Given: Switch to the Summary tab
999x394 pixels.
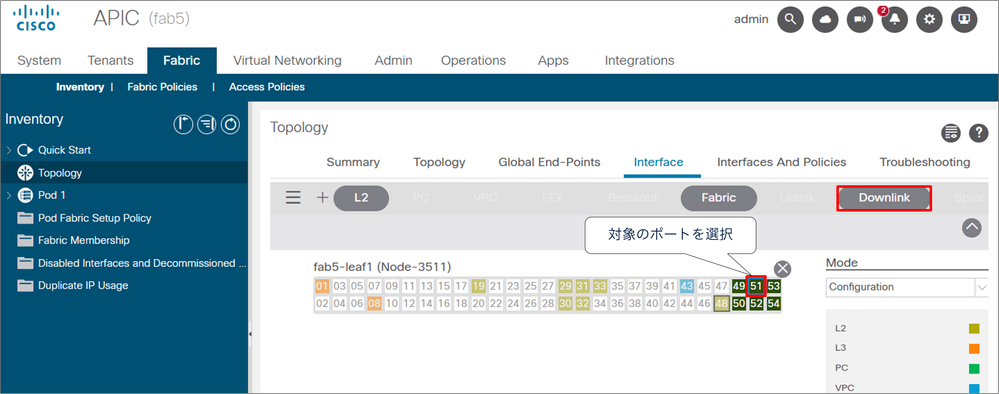Looking at the screenshot, I should (353, 162).
